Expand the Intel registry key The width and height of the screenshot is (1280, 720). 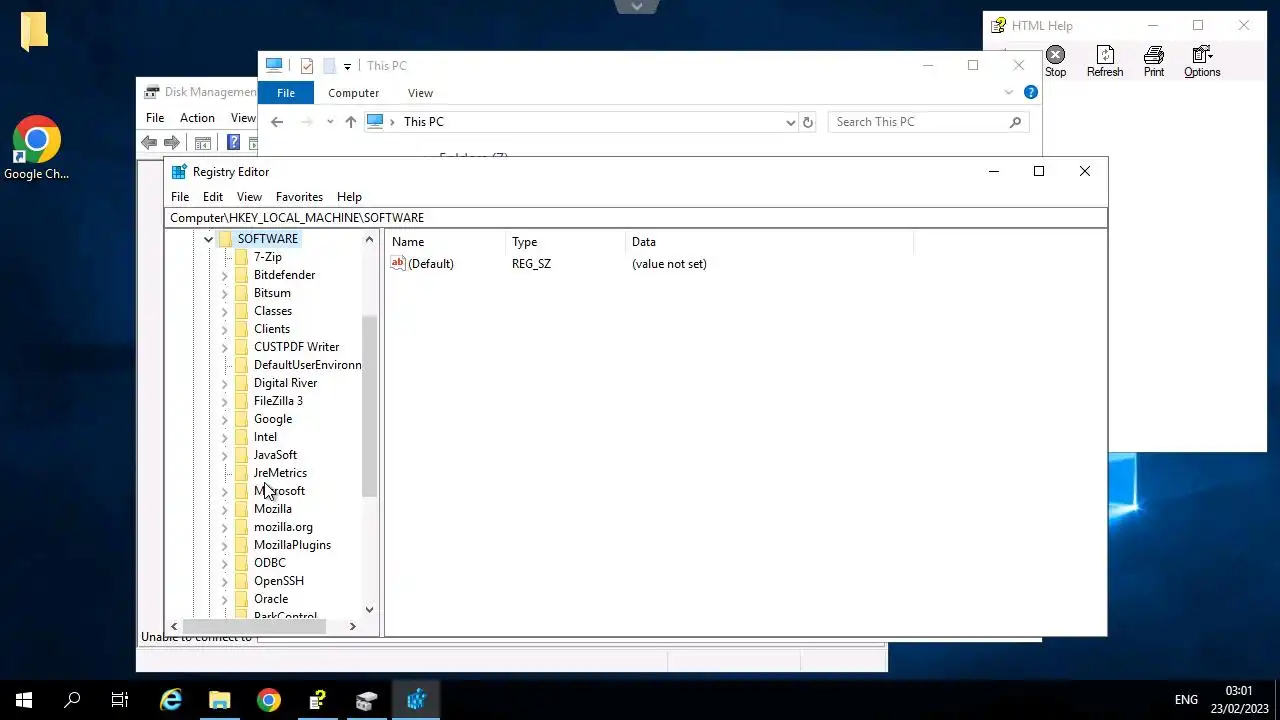[x=224, y=437]
